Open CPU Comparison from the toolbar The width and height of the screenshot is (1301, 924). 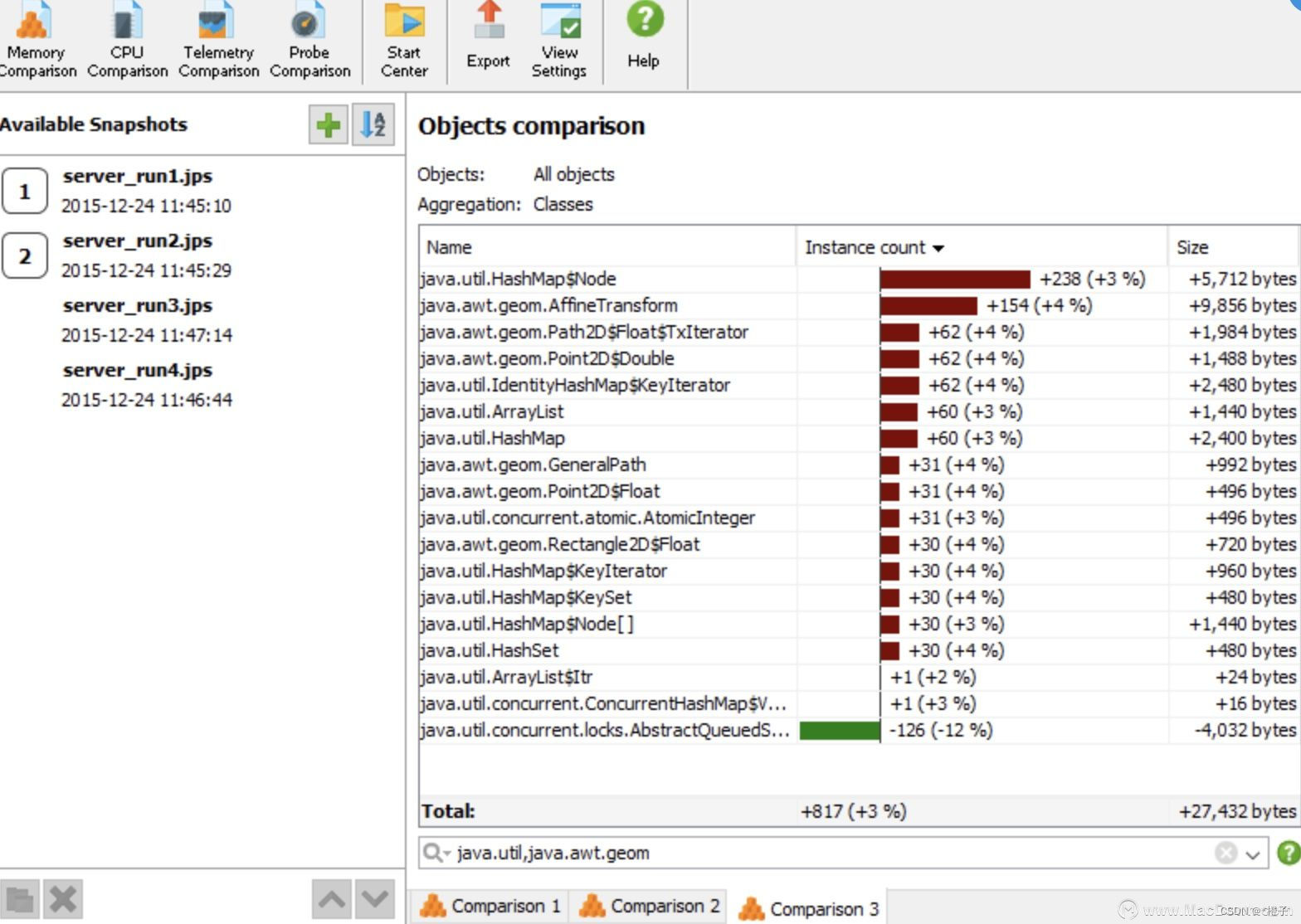pos(127,41)
